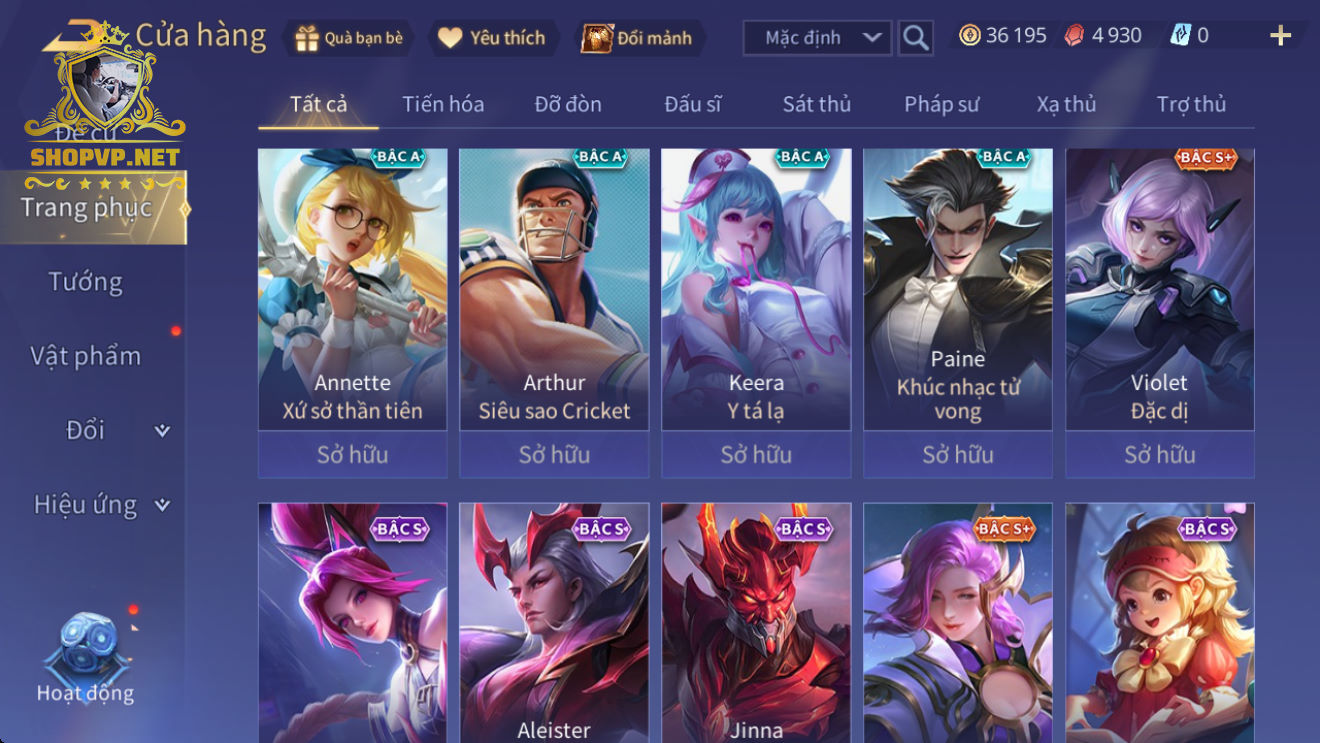The image size is (1320, 743).
Task: Tap the plus icon to add currency
Action: tap(1280, 36)
